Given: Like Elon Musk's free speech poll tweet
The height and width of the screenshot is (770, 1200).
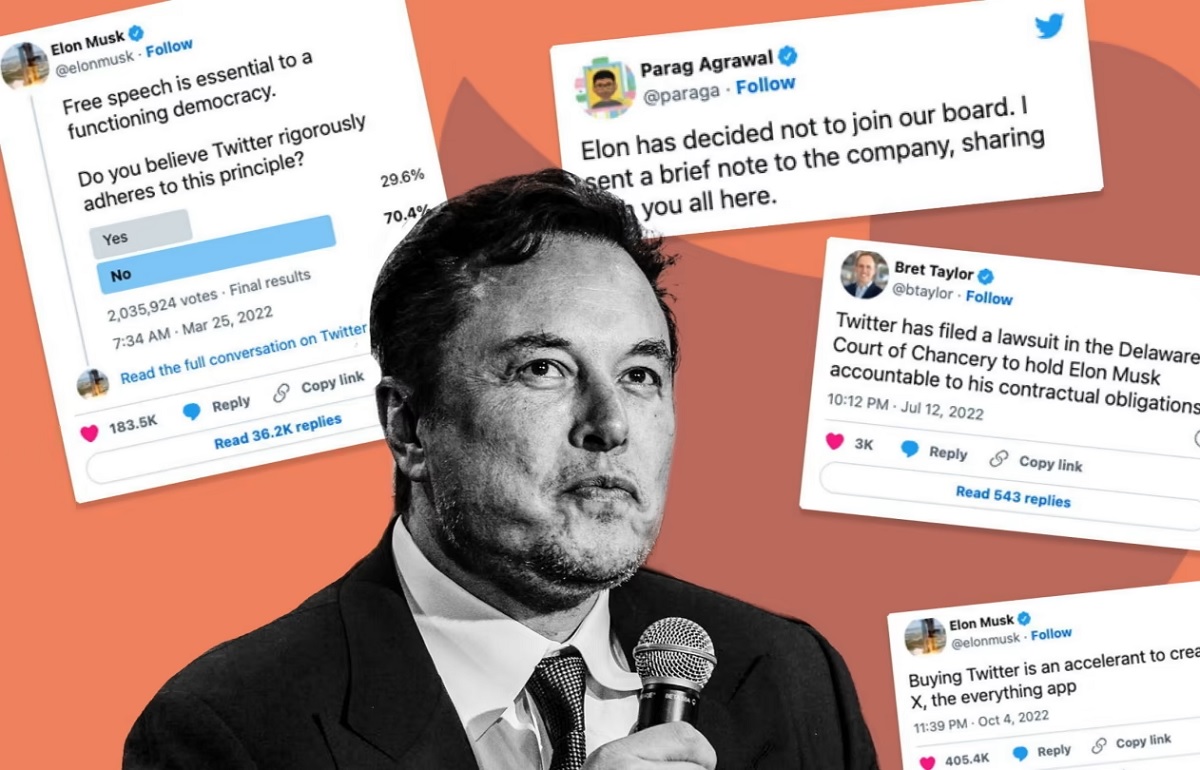Looking at the screenshot, I should 90,431.
